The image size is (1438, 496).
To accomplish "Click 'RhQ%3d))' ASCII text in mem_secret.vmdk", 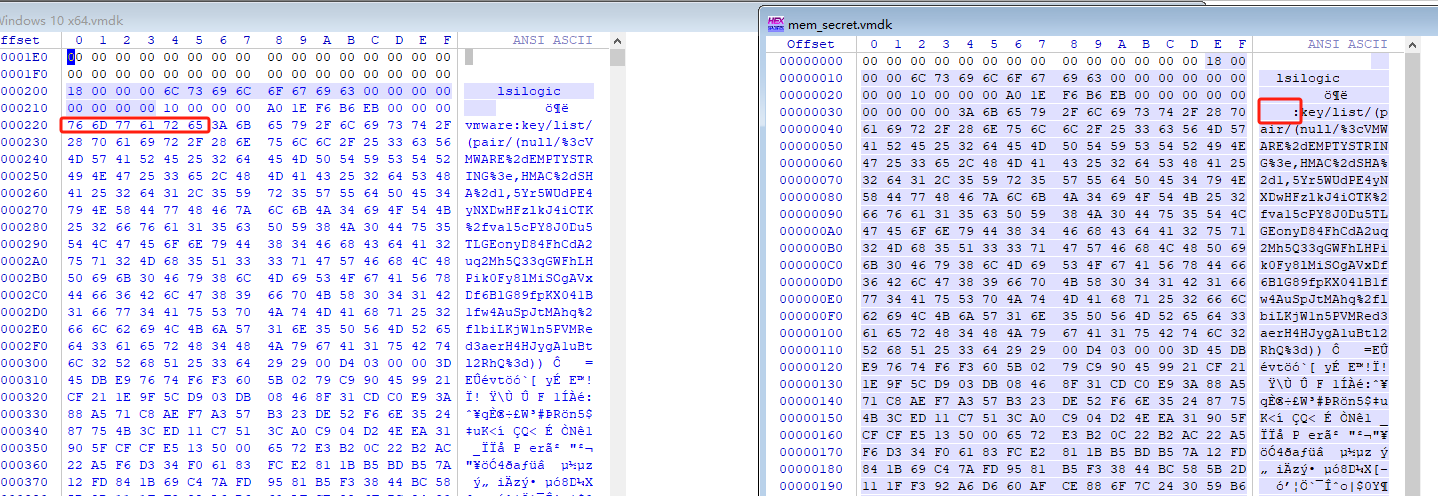I will (1291, 350).
